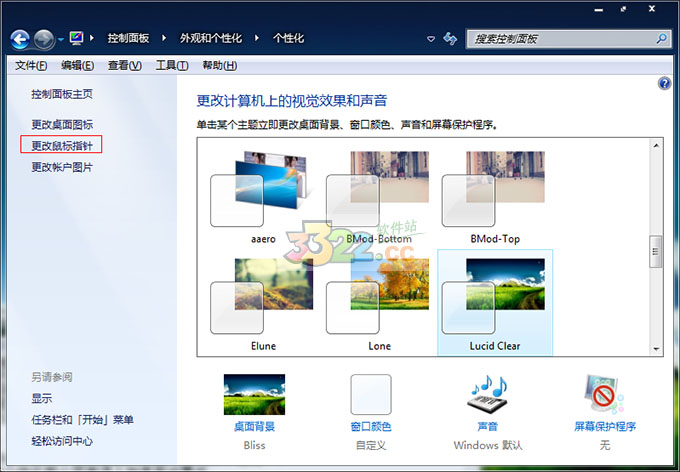Click the Back navigation arrow

click(x=20, y=39)
